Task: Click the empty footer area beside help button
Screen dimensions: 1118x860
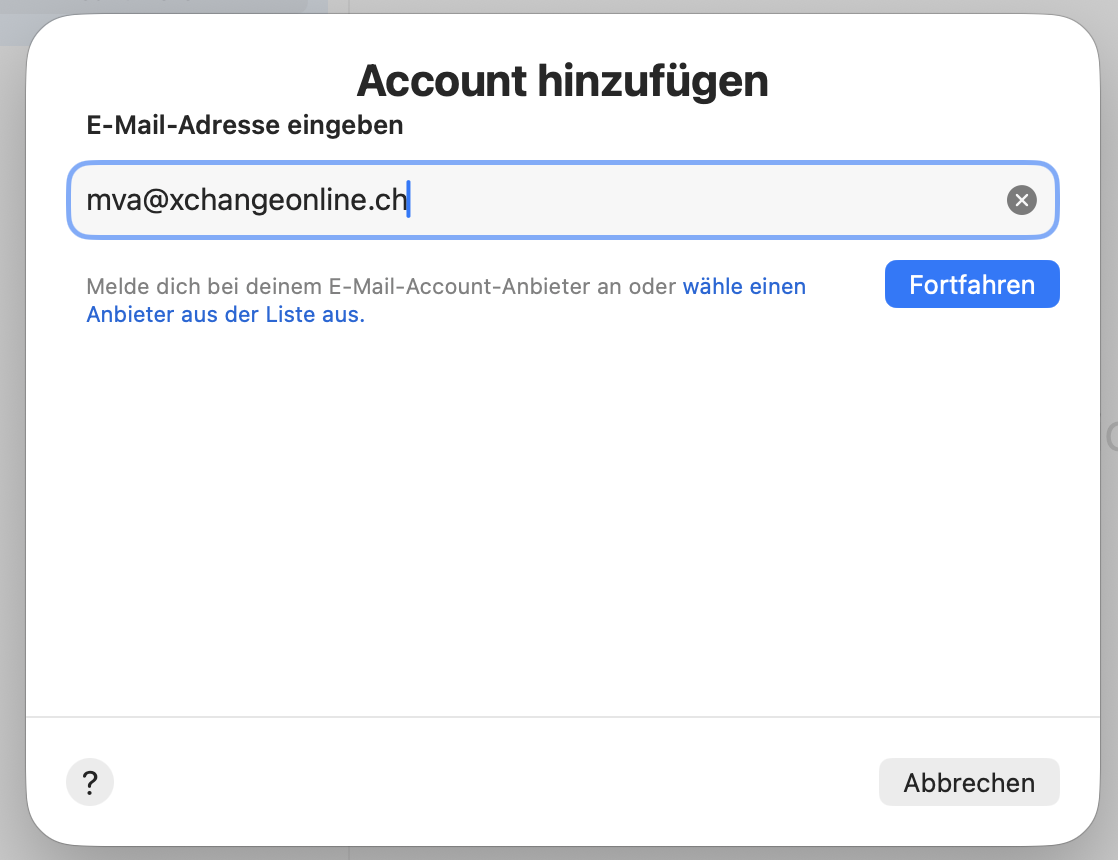Action: point(480,782)
